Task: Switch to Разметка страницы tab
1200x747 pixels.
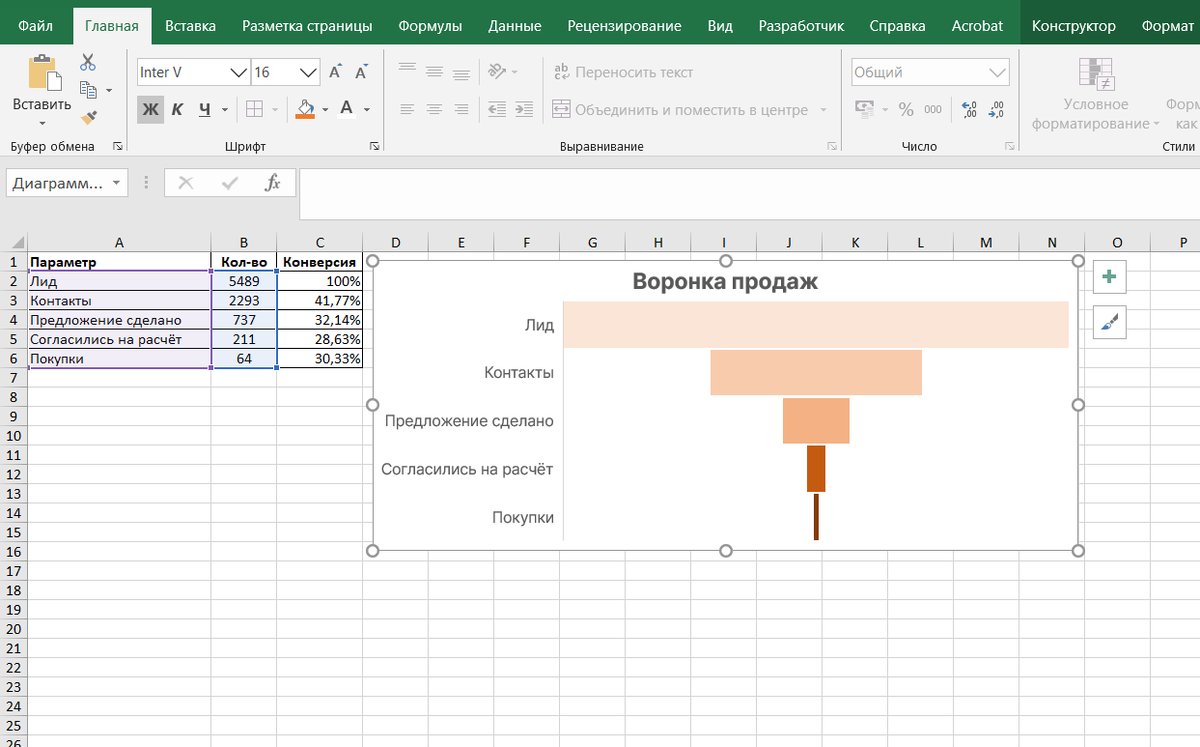Action: point(307,26)
